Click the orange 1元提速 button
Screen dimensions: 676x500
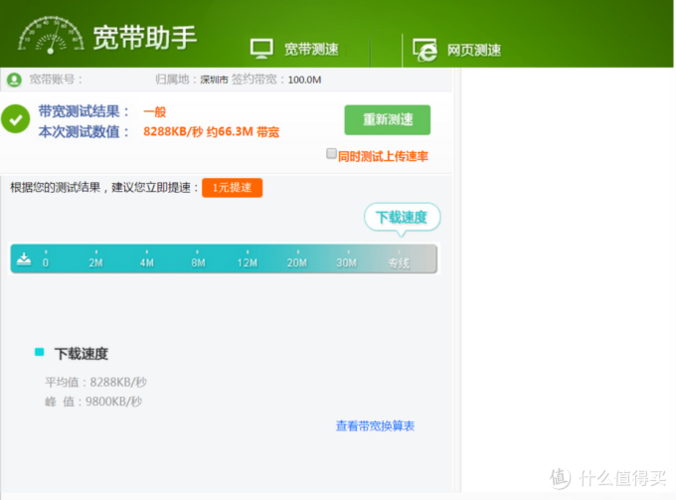pos(232,188)
